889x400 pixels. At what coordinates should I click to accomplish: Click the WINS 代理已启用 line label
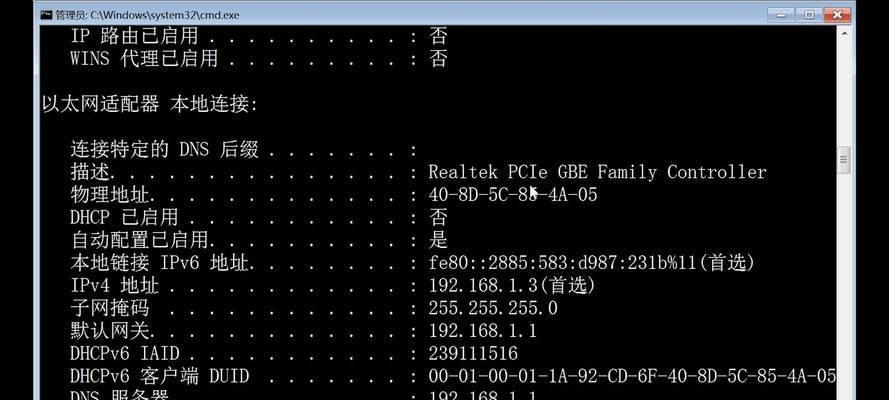pos(143,58)
